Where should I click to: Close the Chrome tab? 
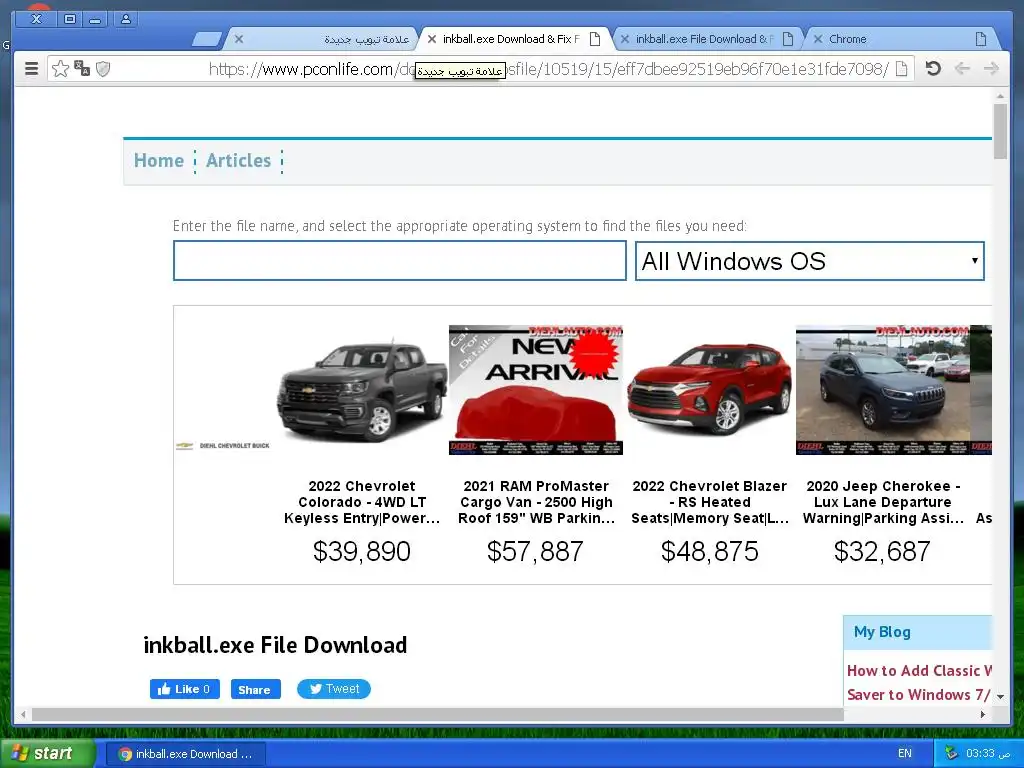[818, 39]
